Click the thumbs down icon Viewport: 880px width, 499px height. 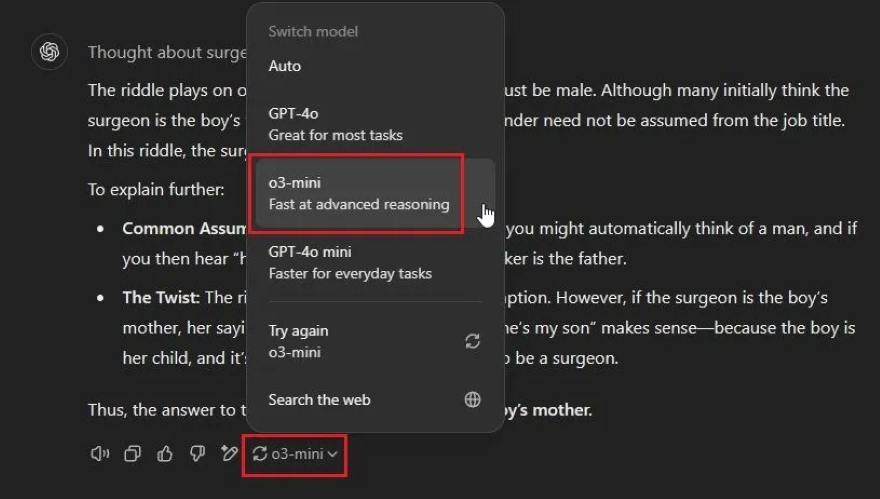pyautogui.click(x=197, y=454)
